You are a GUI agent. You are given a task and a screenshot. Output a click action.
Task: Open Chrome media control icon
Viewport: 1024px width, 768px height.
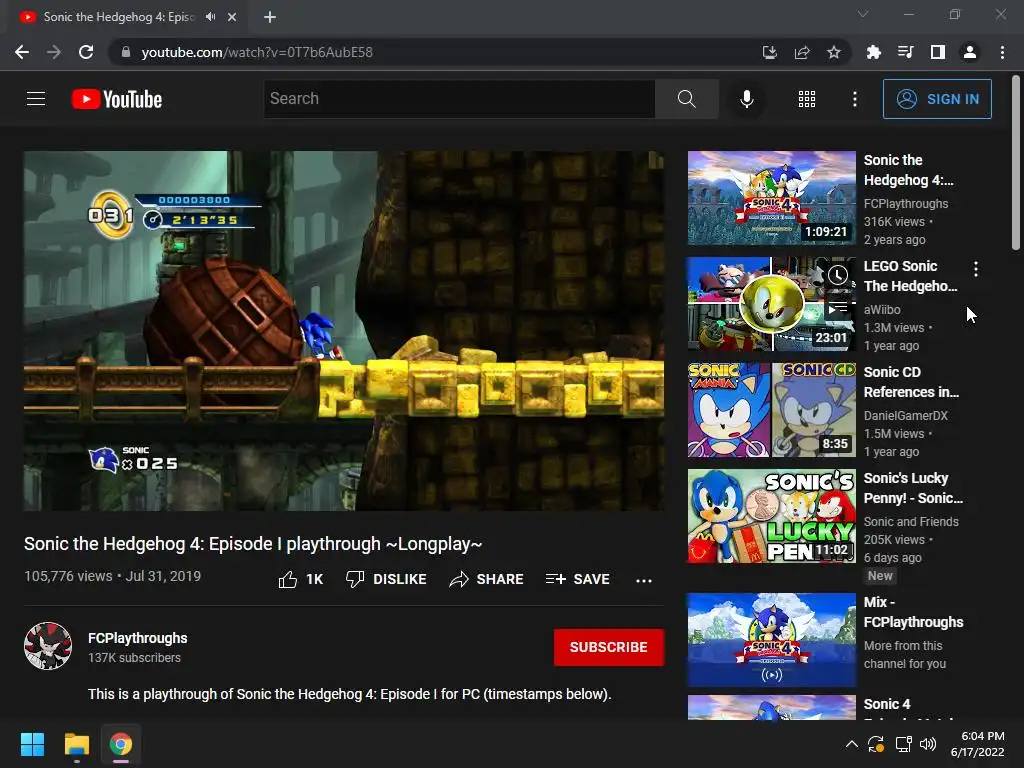905,52
